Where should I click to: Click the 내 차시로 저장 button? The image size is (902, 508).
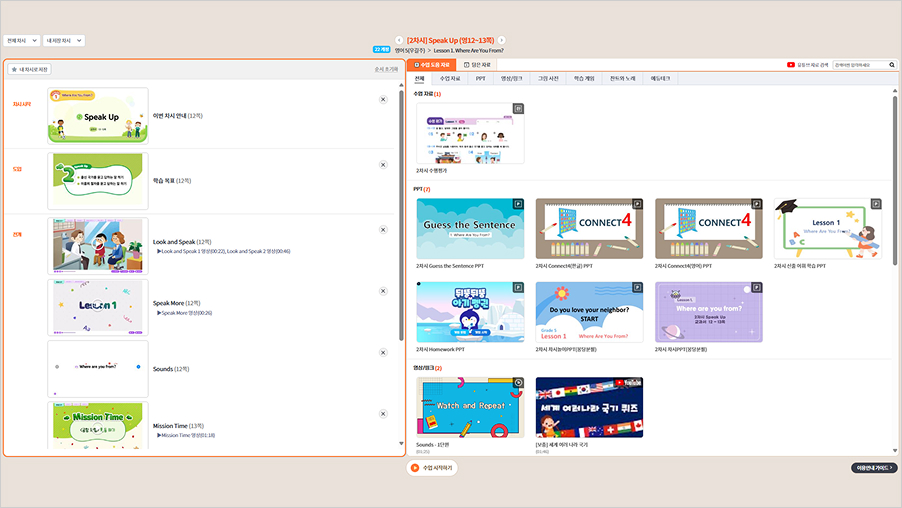[30, 70]
